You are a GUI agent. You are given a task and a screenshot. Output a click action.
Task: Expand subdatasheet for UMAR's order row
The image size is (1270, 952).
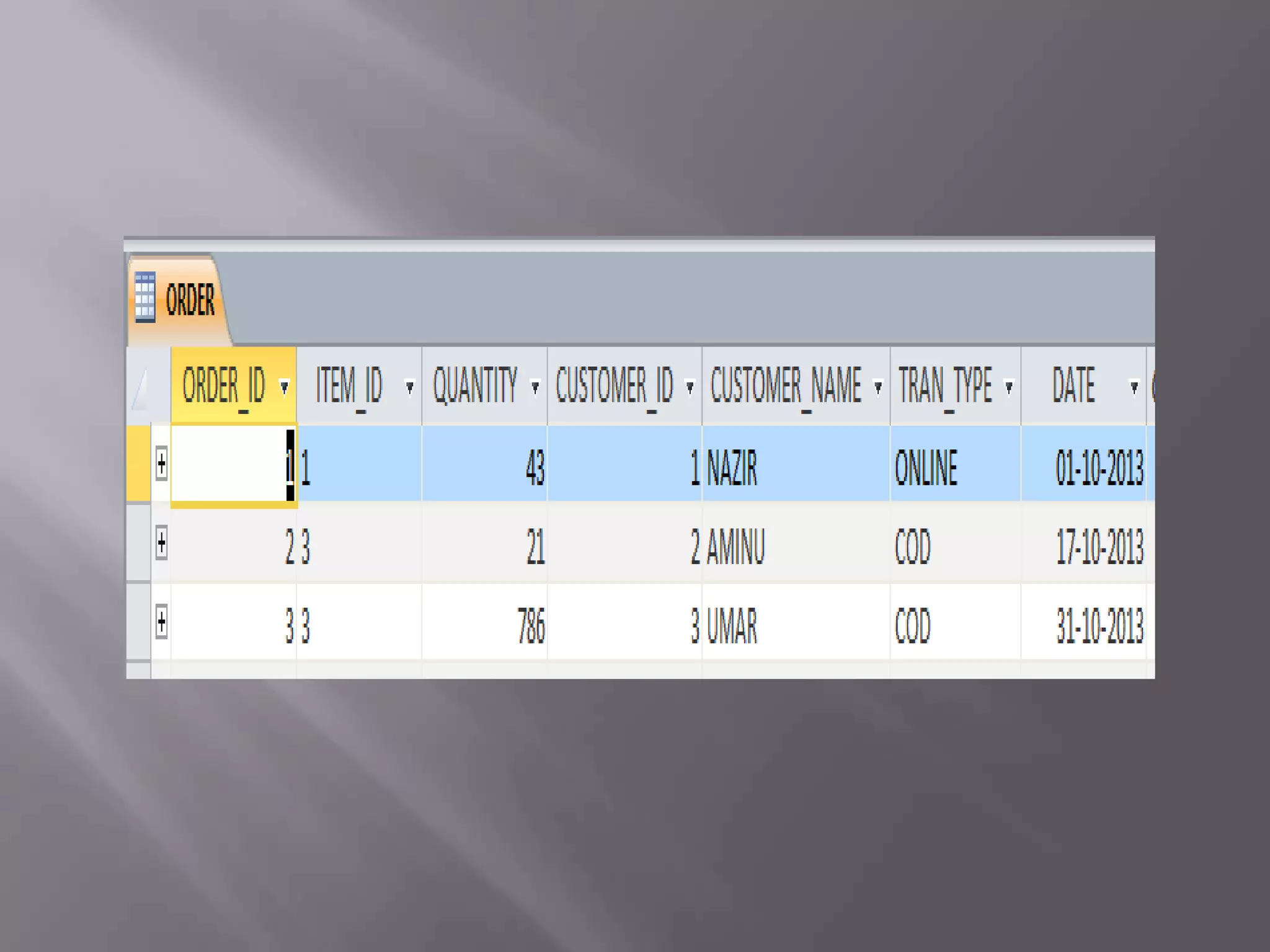tap(161, 622)
